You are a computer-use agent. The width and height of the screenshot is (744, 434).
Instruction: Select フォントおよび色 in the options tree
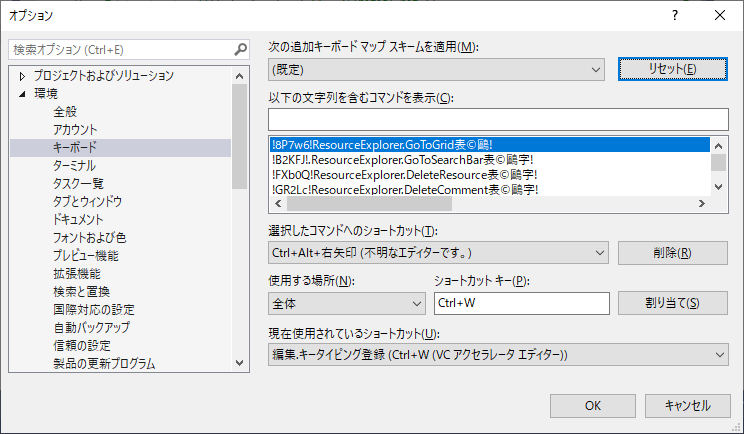(89, 237)
